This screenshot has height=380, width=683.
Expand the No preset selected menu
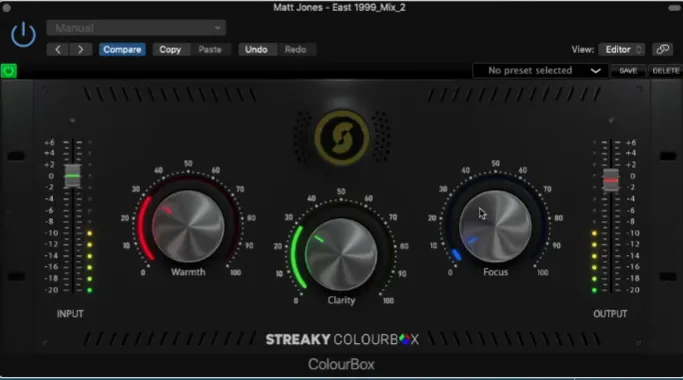pyautogui.click(x=540, y=71)
